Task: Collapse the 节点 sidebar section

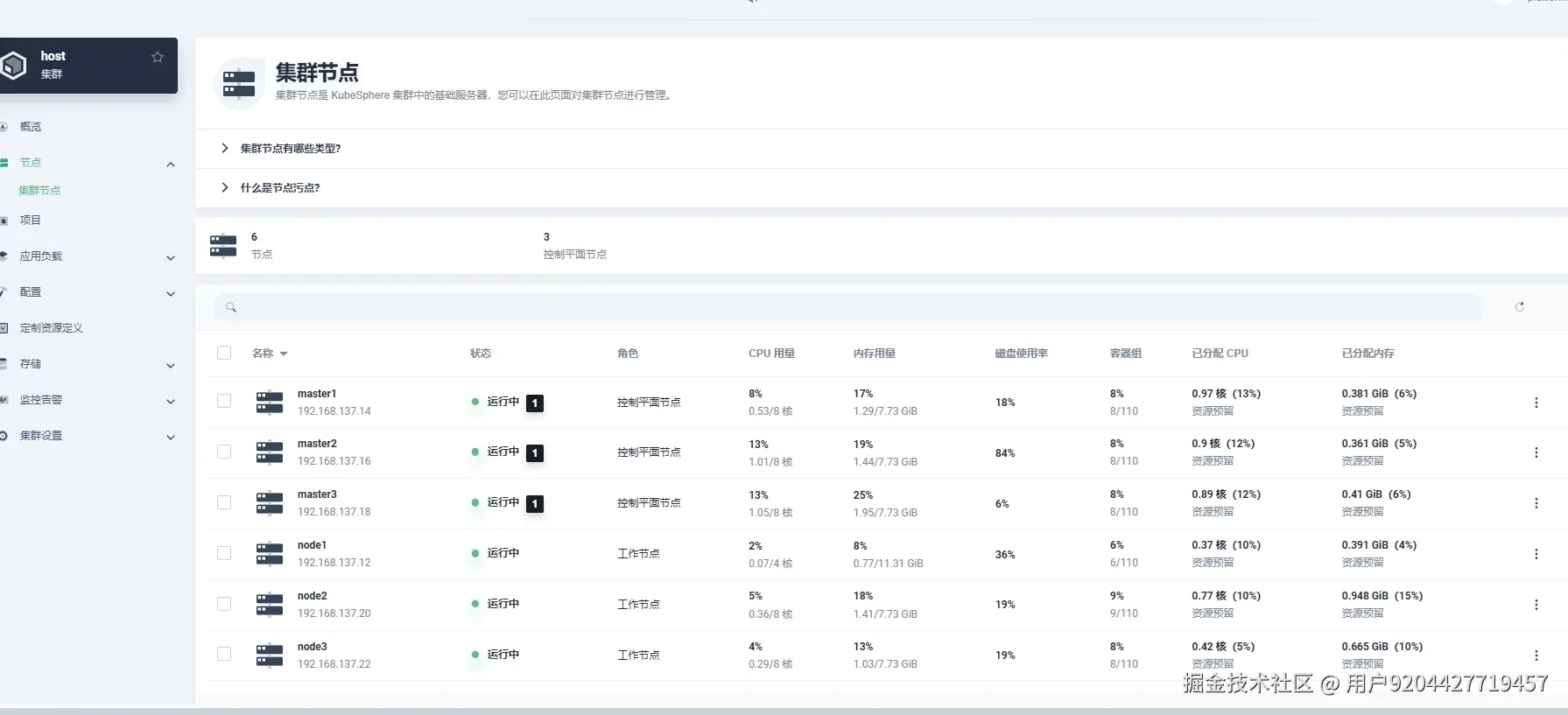Action: click(x=171, y=165)
